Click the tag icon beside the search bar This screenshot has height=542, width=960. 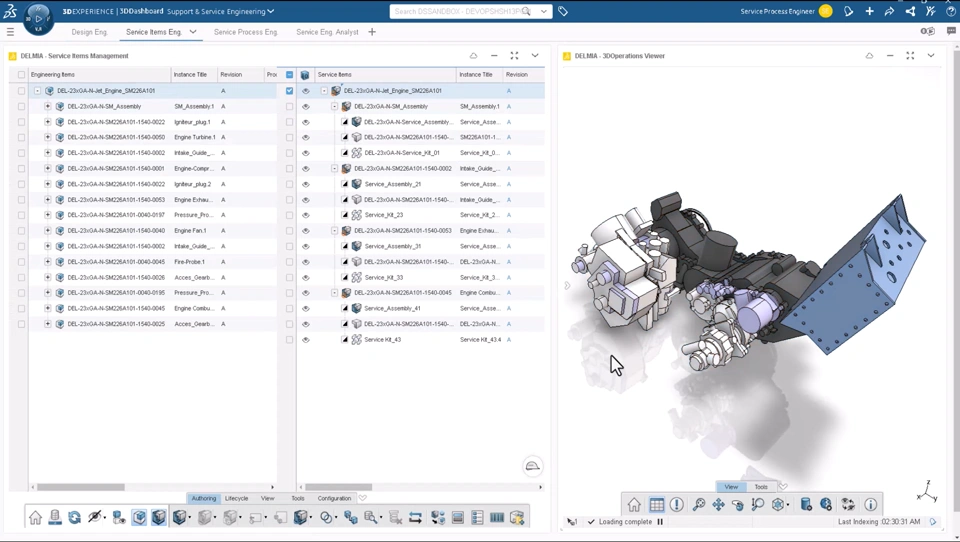point(563,12)
